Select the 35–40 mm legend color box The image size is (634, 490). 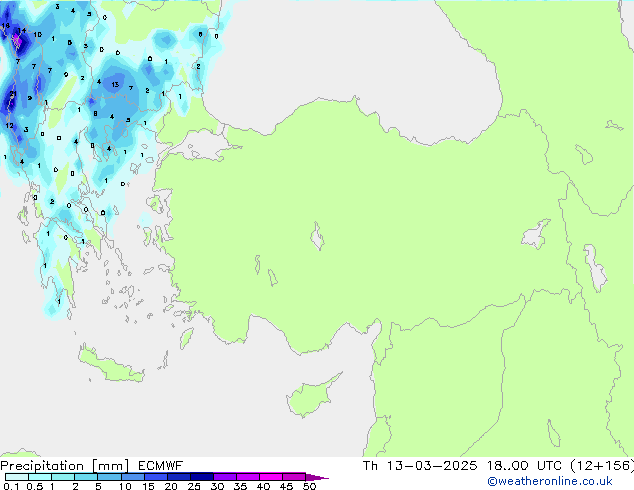tap(248, 477)
